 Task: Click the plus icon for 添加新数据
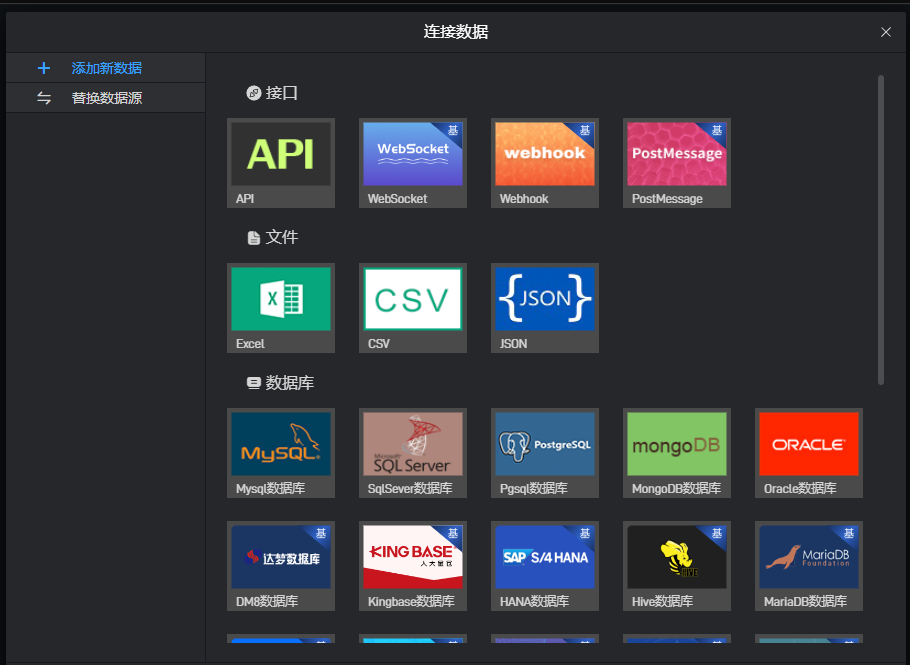pos(44,68)
